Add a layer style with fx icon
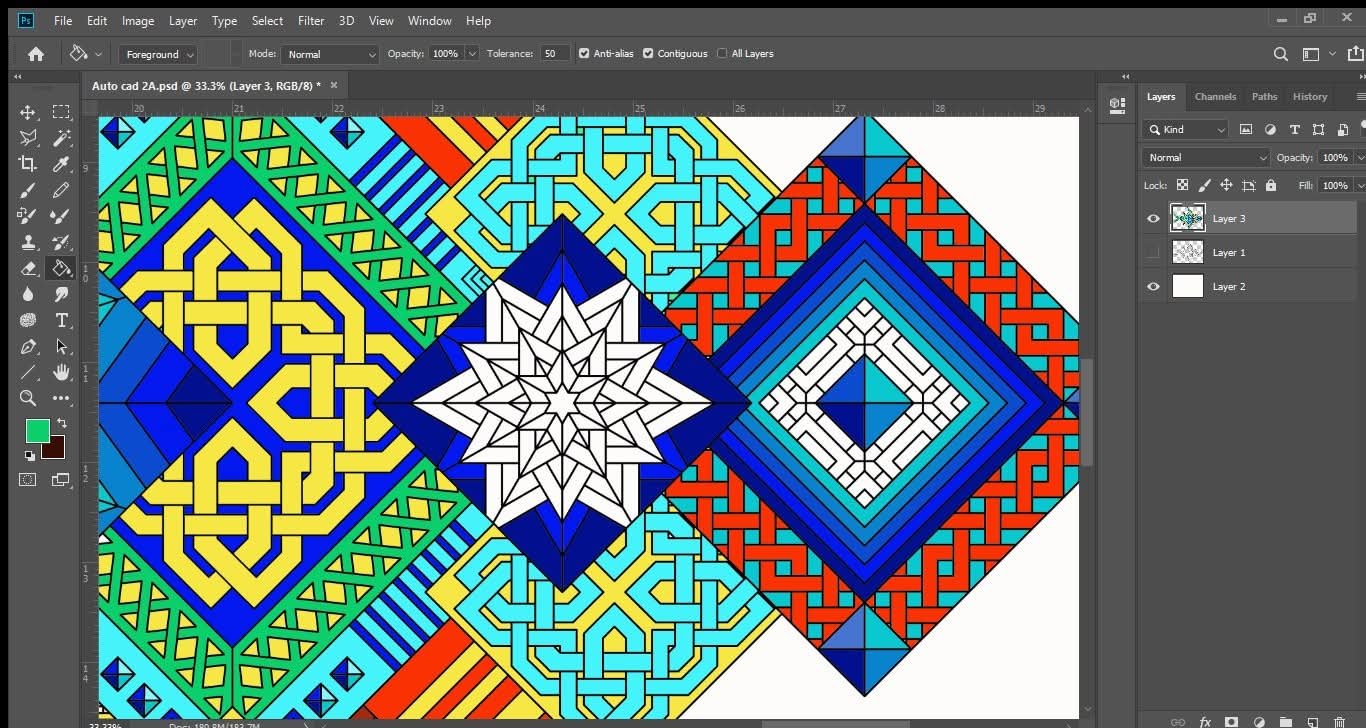Viewport: 1366px width, 728px height. coord(1205,721)
